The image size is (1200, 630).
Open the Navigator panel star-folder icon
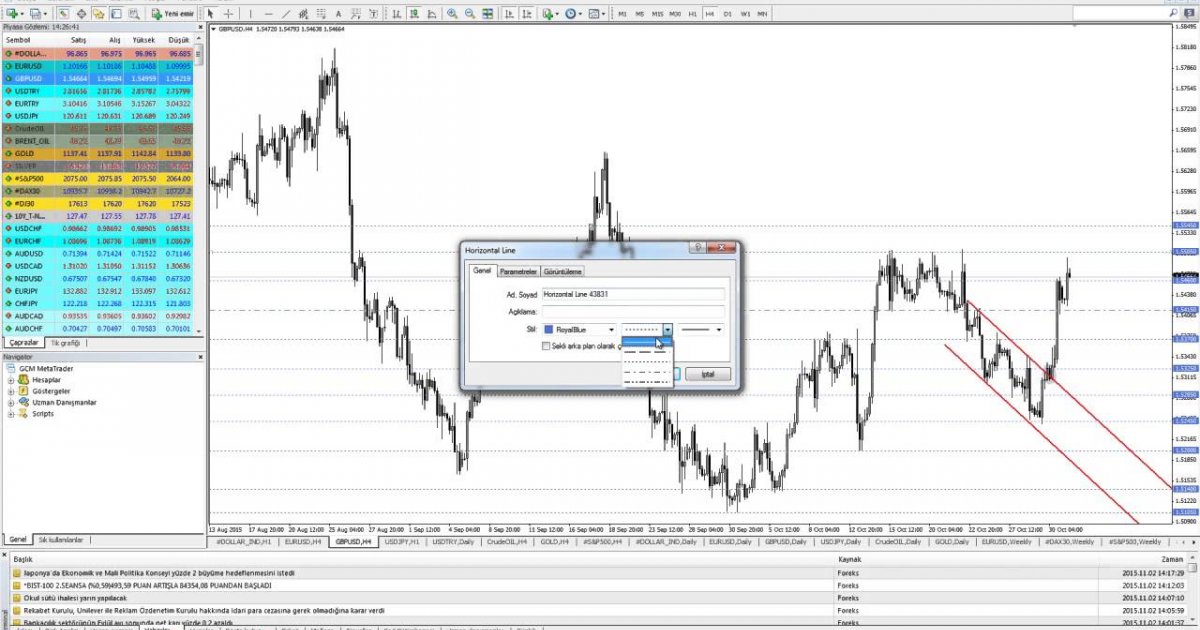pos(98,14)
